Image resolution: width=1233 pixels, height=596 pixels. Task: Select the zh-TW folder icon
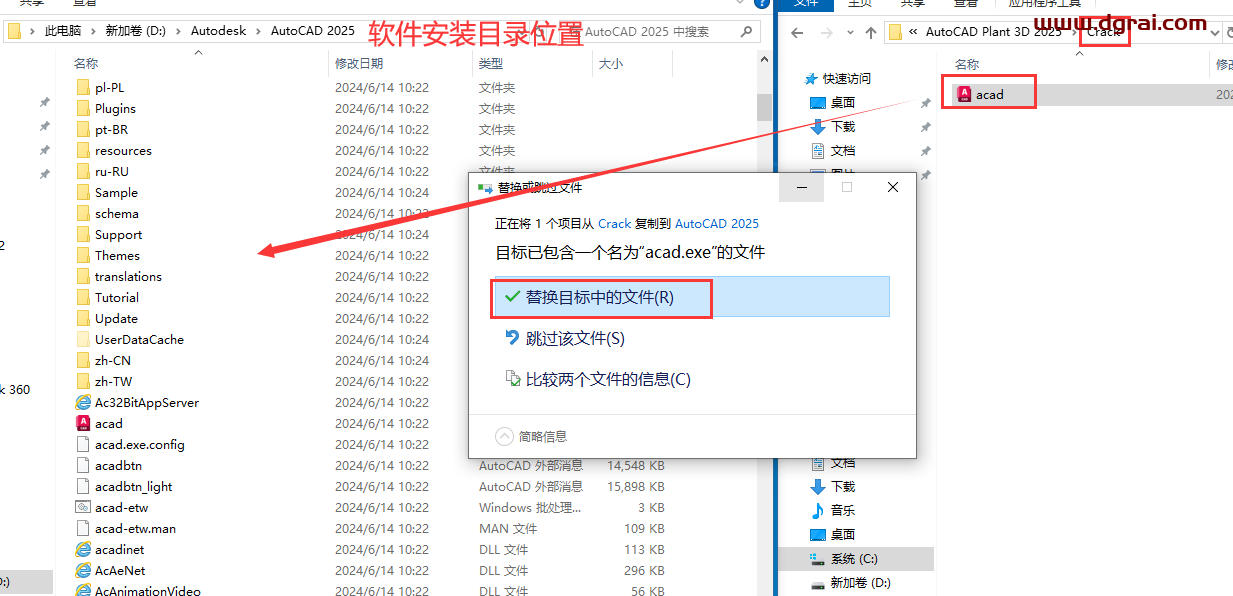[83, 382]
